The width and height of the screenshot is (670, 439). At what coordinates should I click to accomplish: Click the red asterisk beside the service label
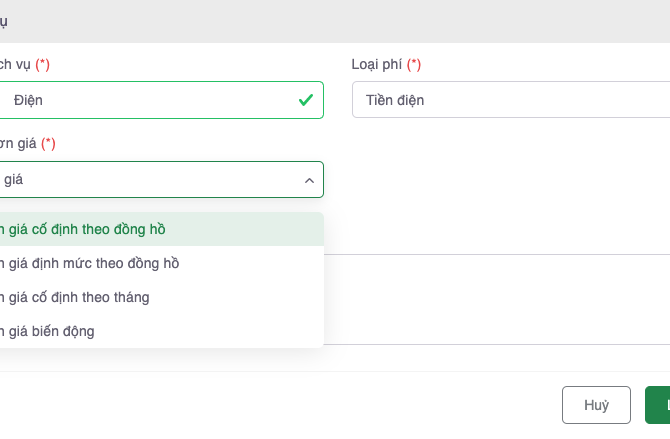43,64
